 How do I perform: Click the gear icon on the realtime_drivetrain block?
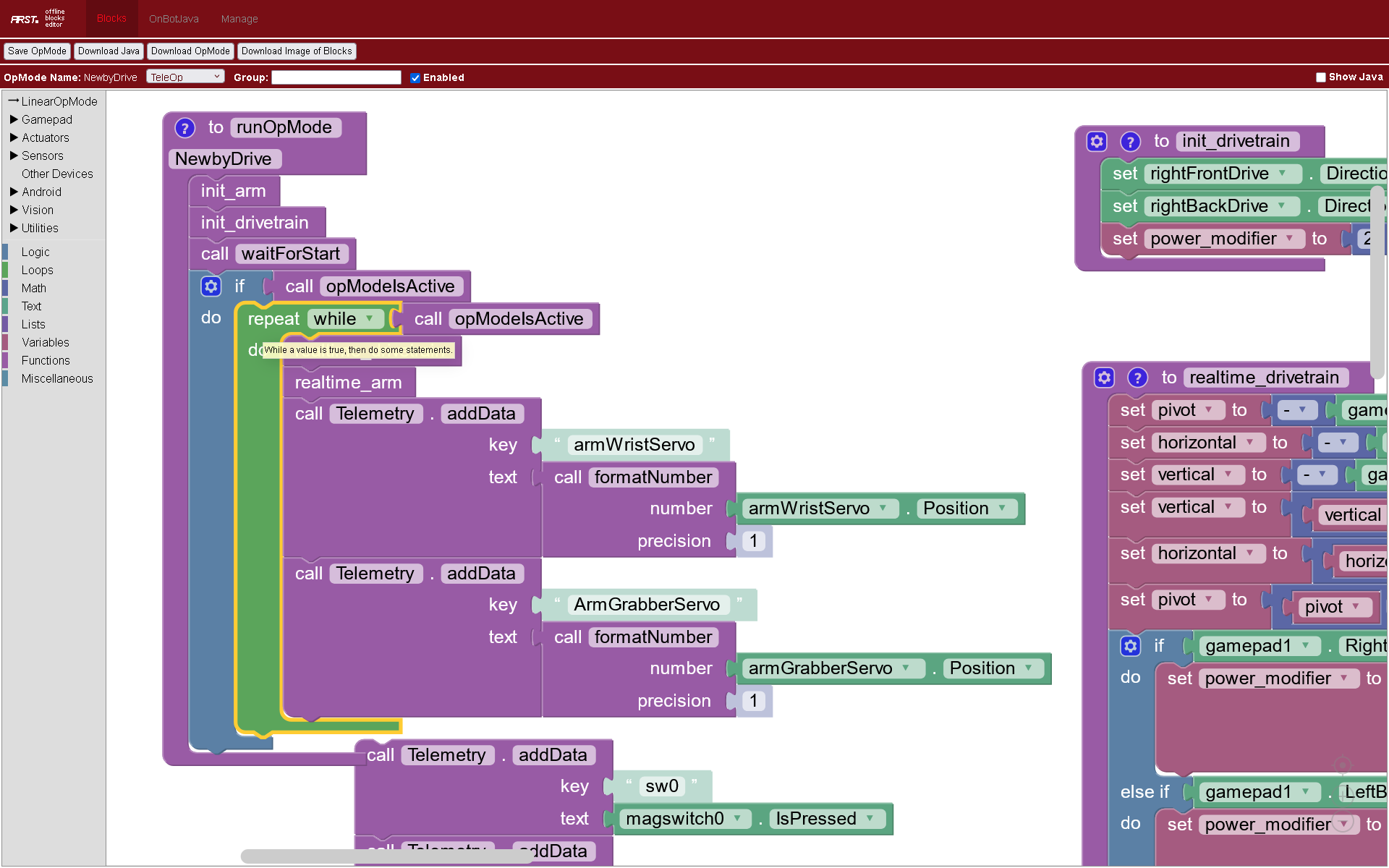coord(1104,378)
